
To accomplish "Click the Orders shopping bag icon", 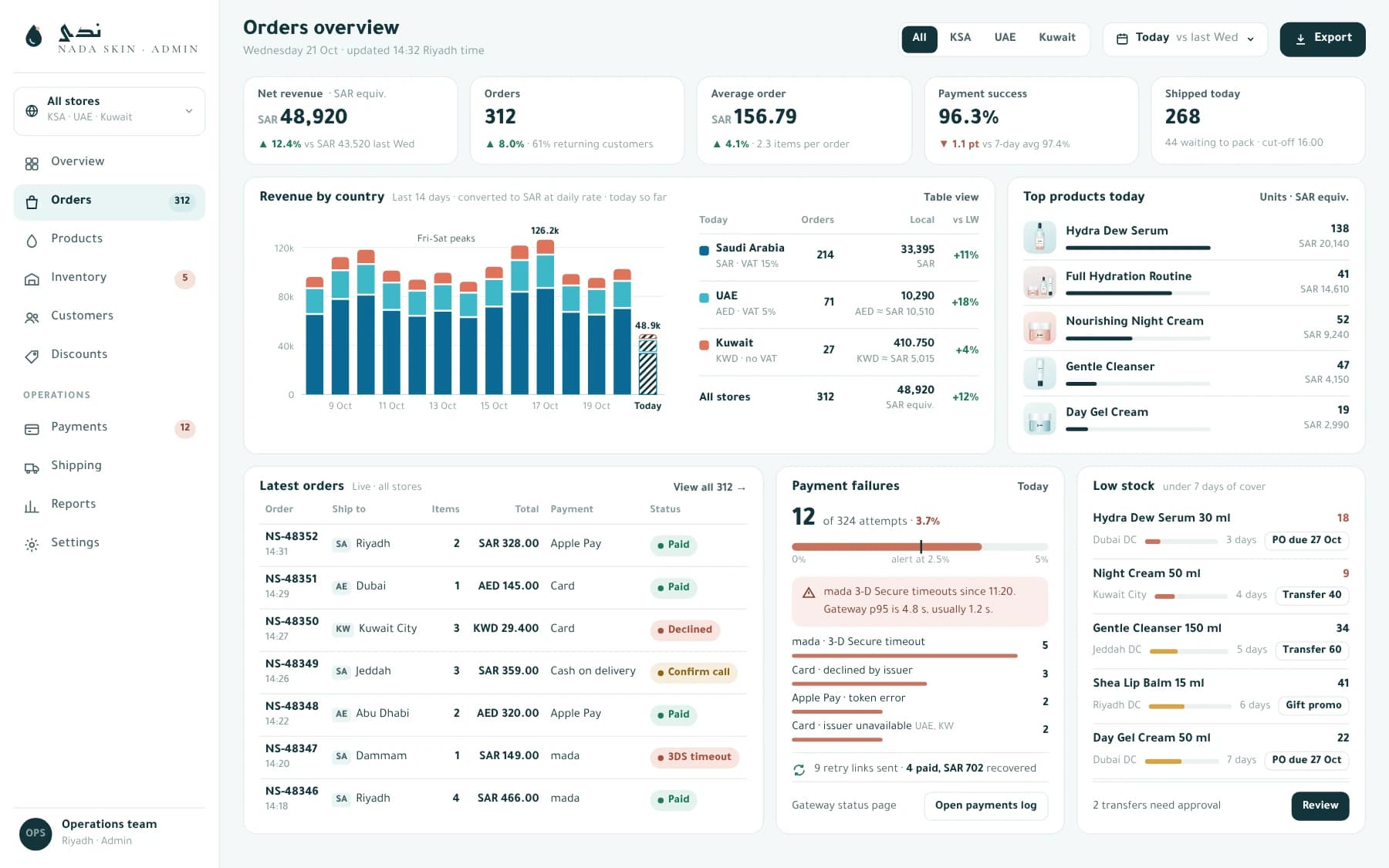I will tap(32, 202).
